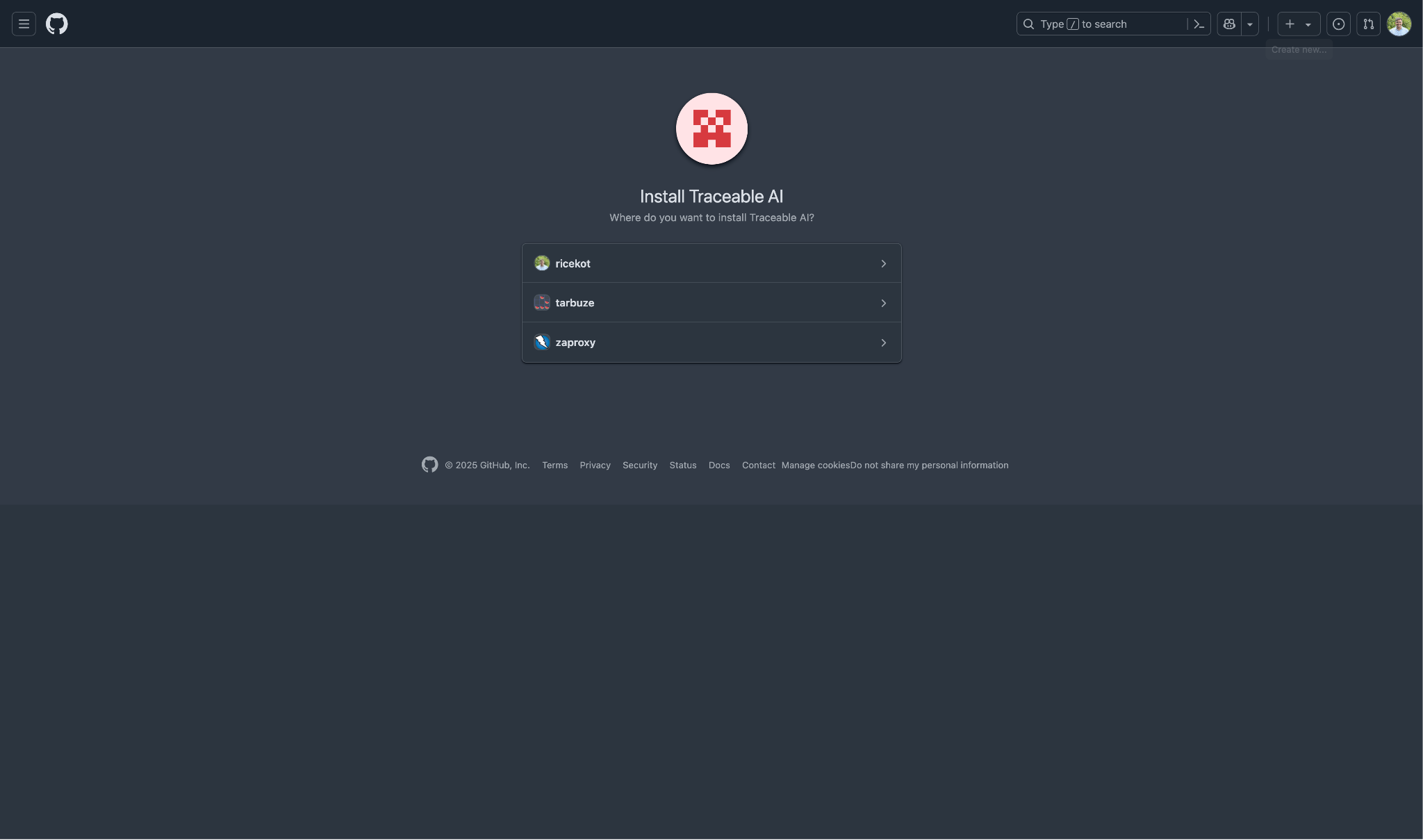The image size is (1423, 840).
Task: Click the slash shortcut key in search
Action: pyautogui.click(x=1073, y=24)
